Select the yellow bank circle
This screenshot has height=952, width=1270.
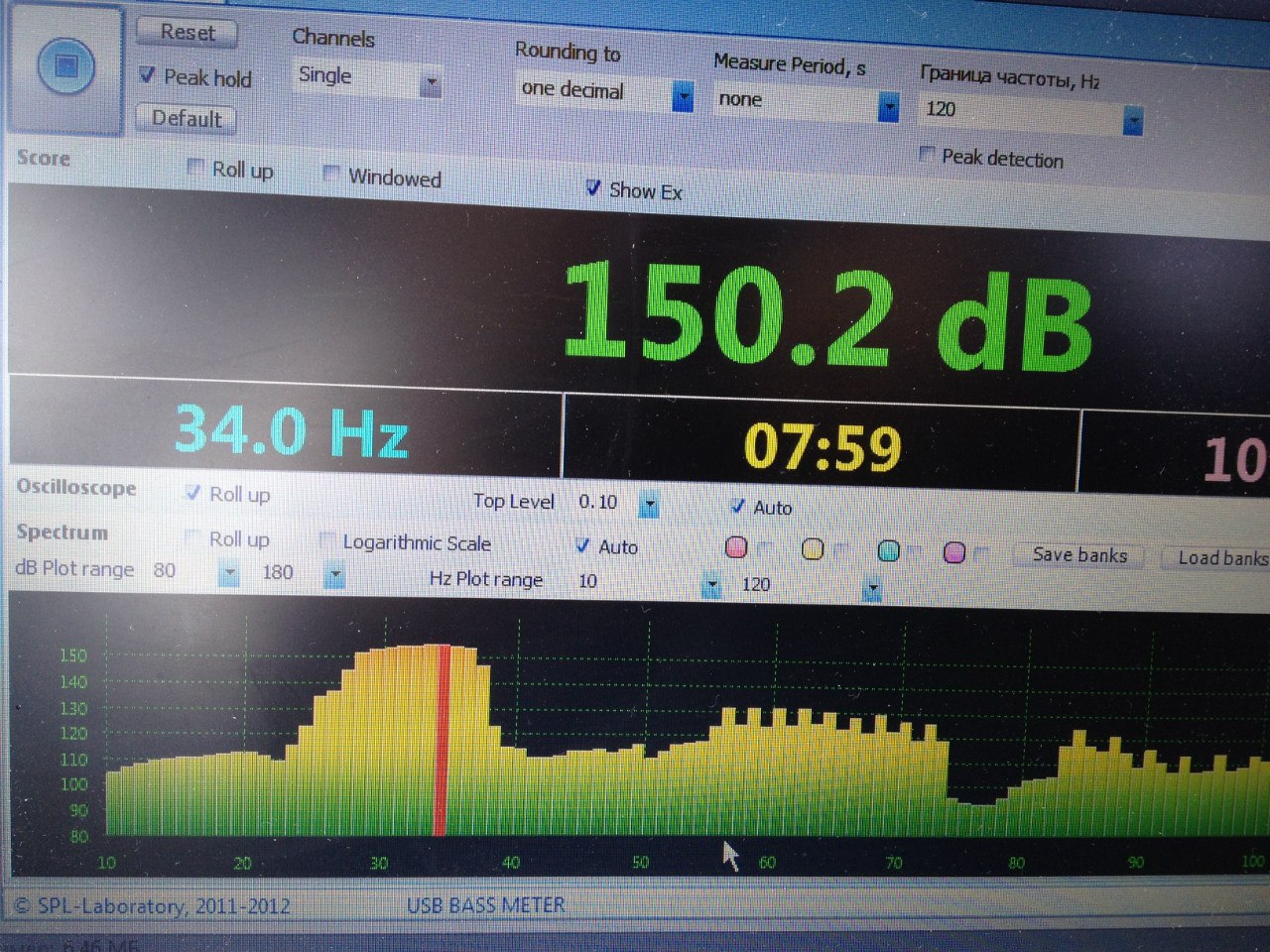[x=813, y=549]
